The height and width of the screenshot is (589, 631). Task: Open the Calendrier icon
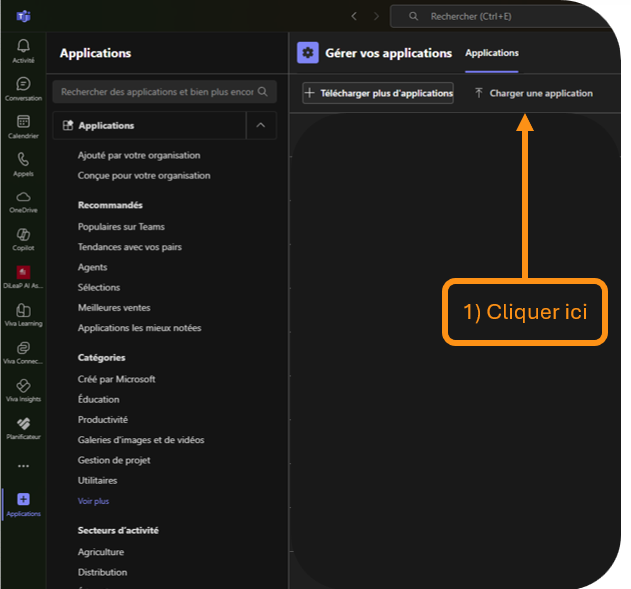(23, 126)
